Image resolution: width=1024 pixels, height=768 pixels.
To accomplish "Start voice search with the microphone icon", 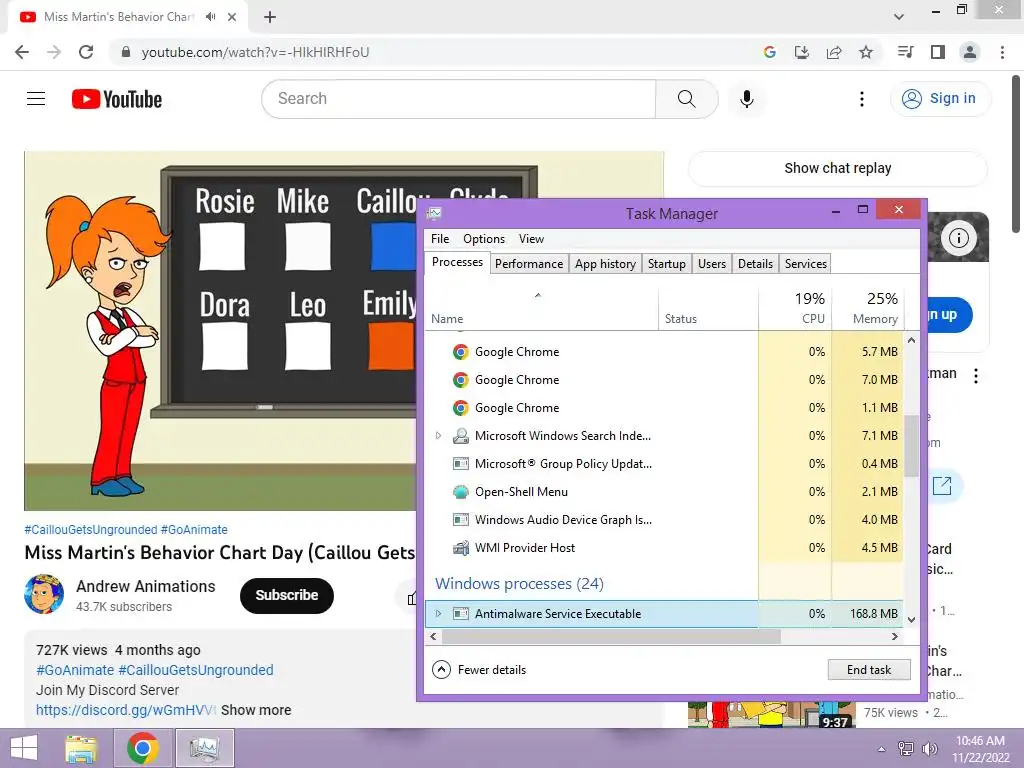I will pos(747,99).
